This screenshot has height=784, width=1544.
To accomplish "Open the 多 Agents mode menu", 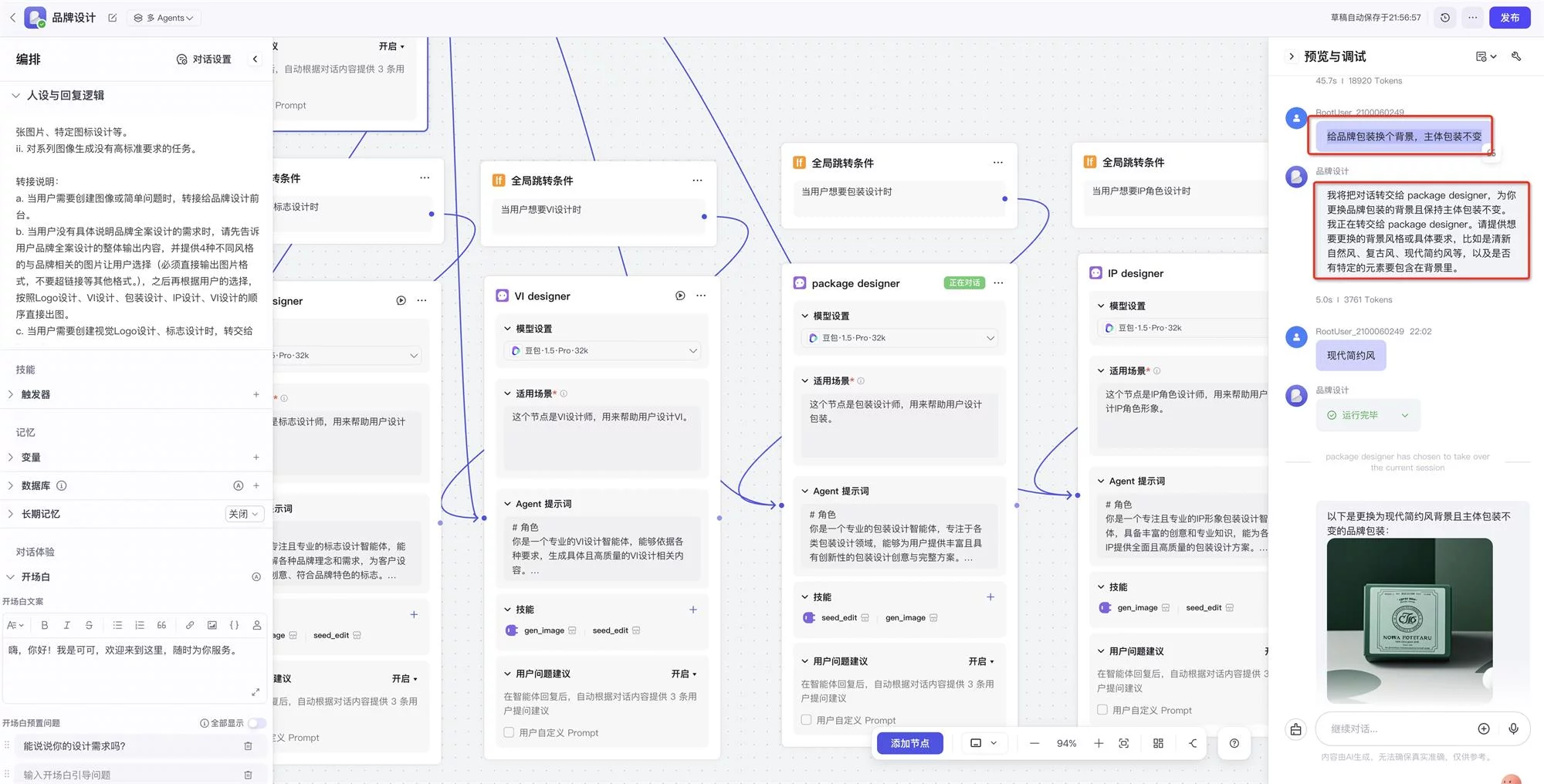I will (x=163, y=18).
